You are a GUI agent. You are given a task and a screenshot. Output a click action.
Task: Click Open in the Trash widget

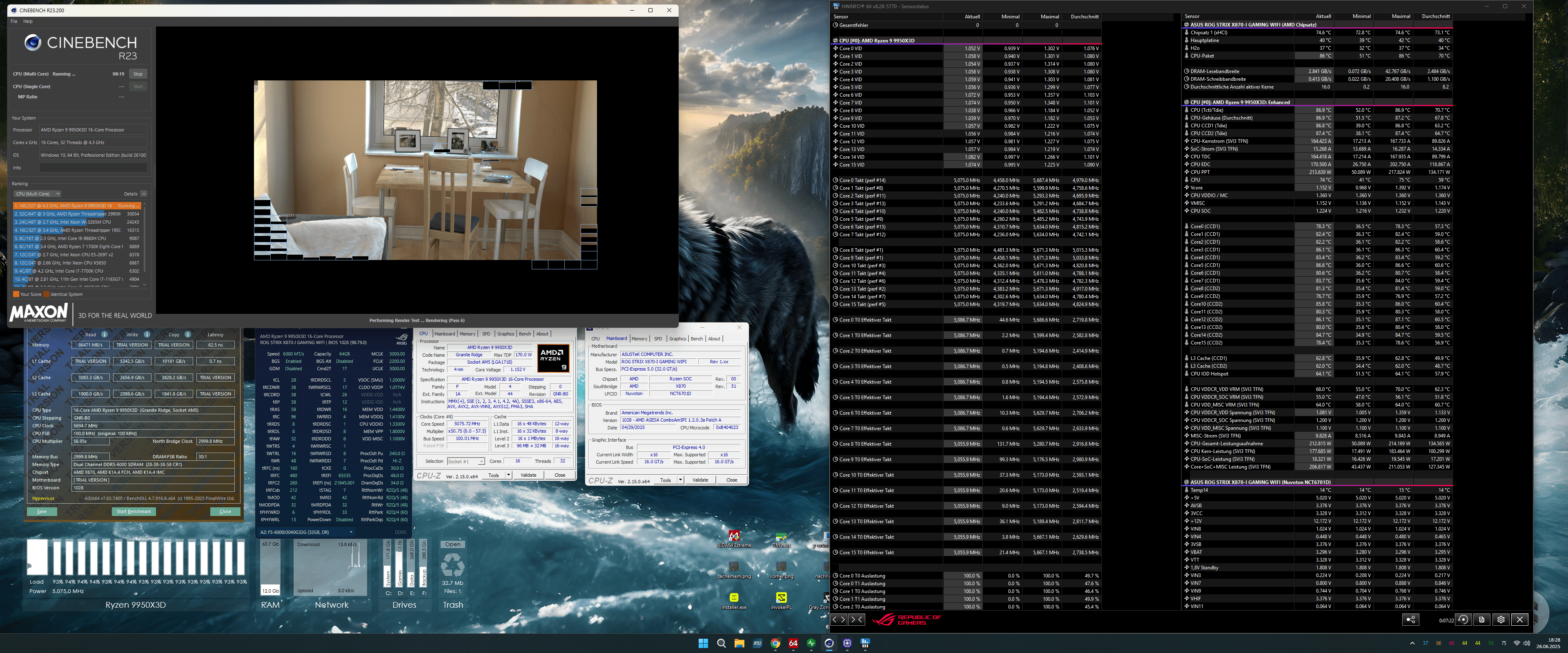(x=452, y=545)
